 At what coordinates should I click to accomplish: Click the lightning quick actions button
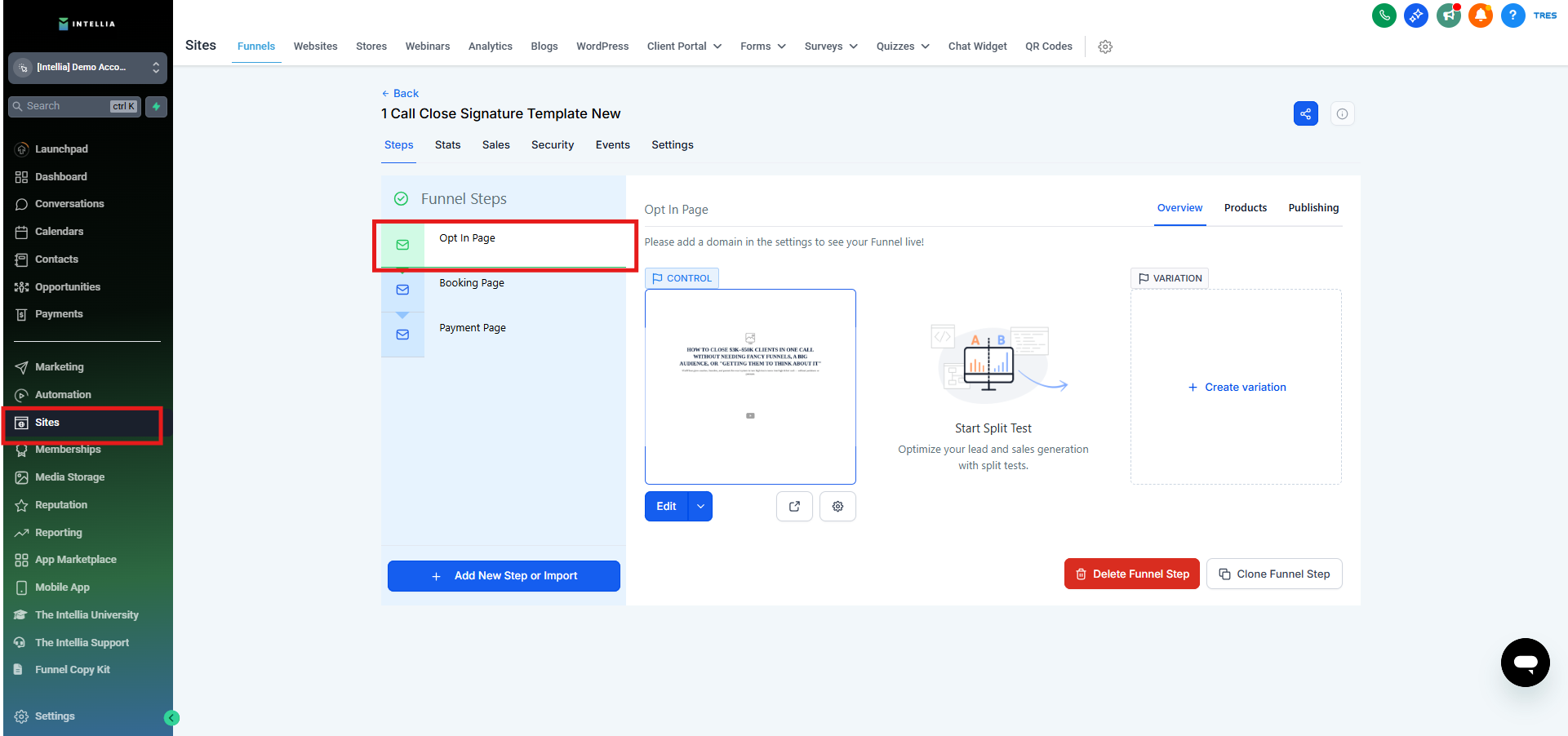click(x=156, y=106)
